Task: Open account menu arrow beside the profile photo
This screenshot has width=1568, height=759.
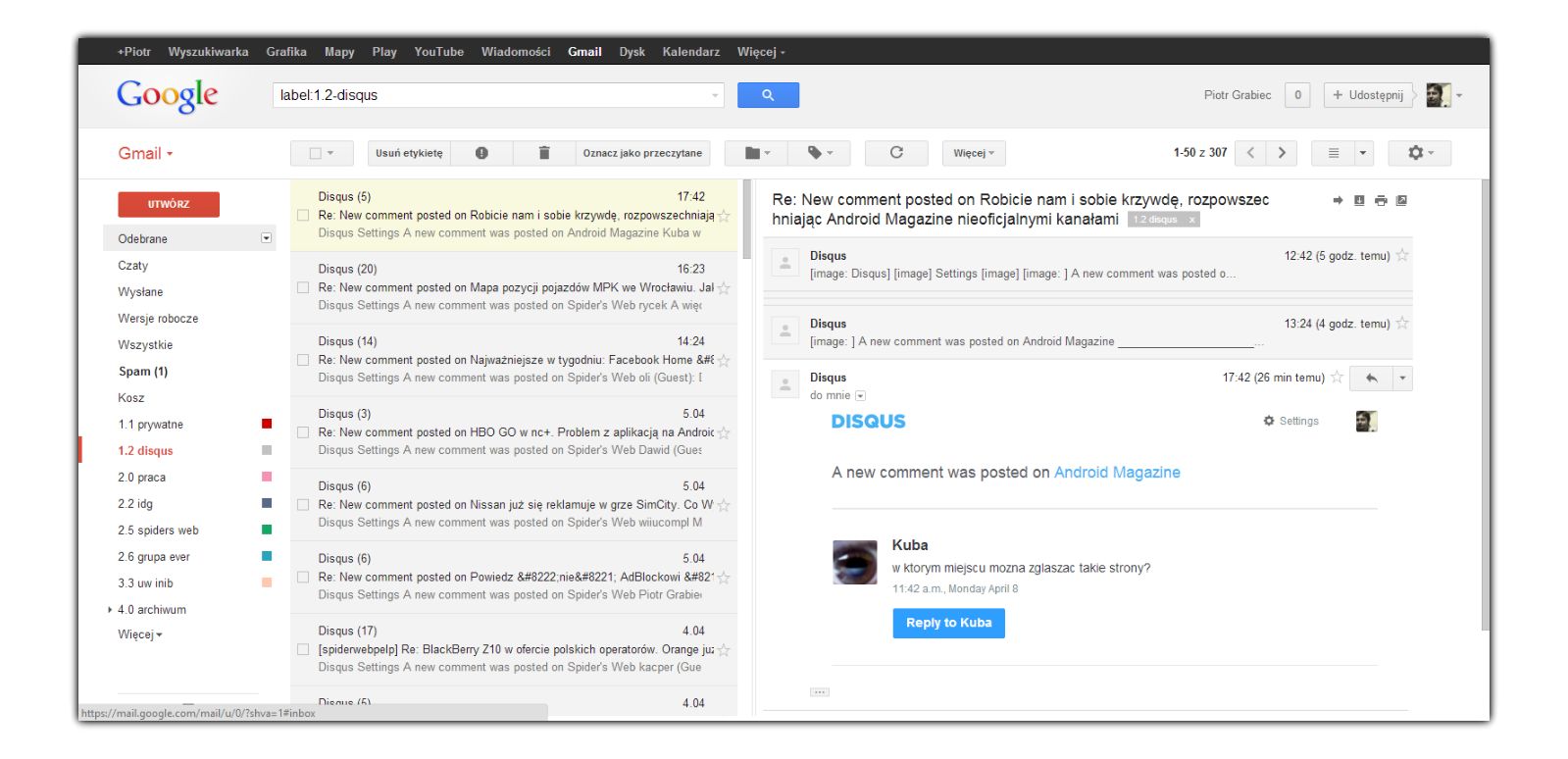Action: 1459,96
